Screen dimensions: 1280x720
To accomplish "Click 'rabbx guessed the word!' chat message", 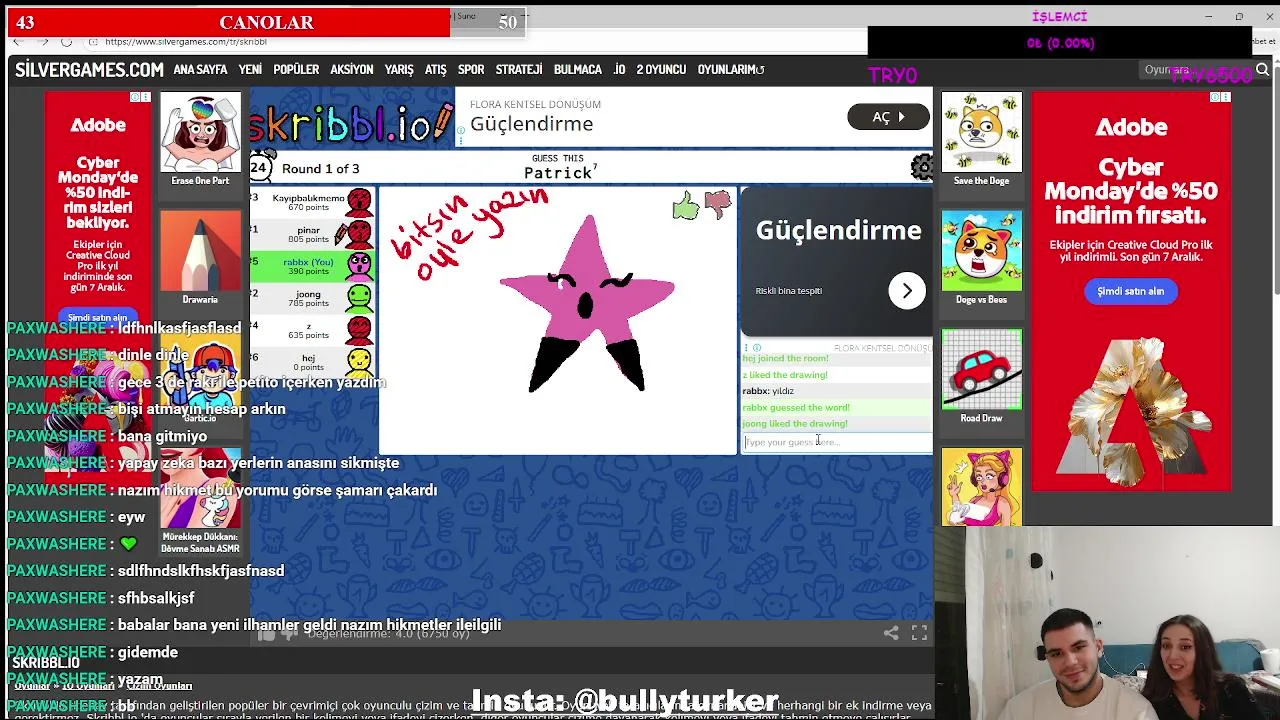I will click(x=796, y=407).
